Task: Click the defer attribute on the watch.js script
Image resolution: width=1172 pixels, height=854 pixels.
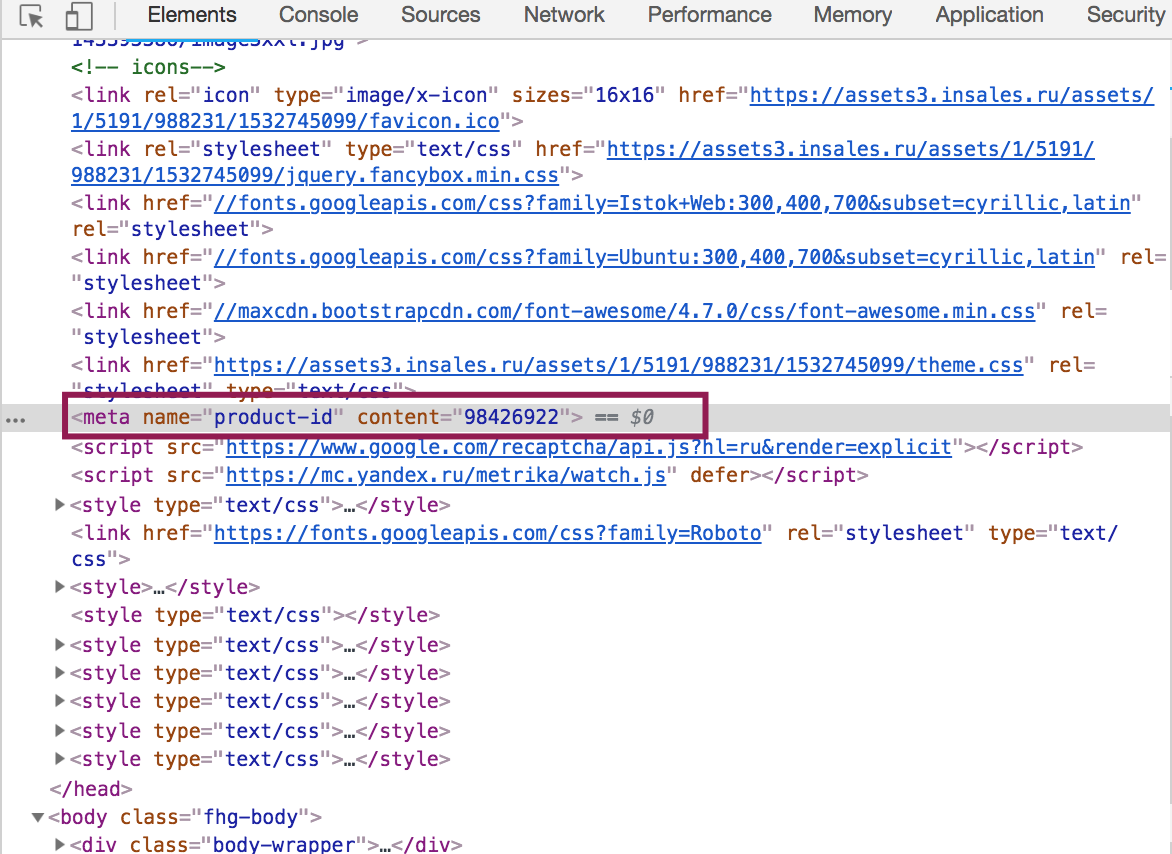Action: 719,475
